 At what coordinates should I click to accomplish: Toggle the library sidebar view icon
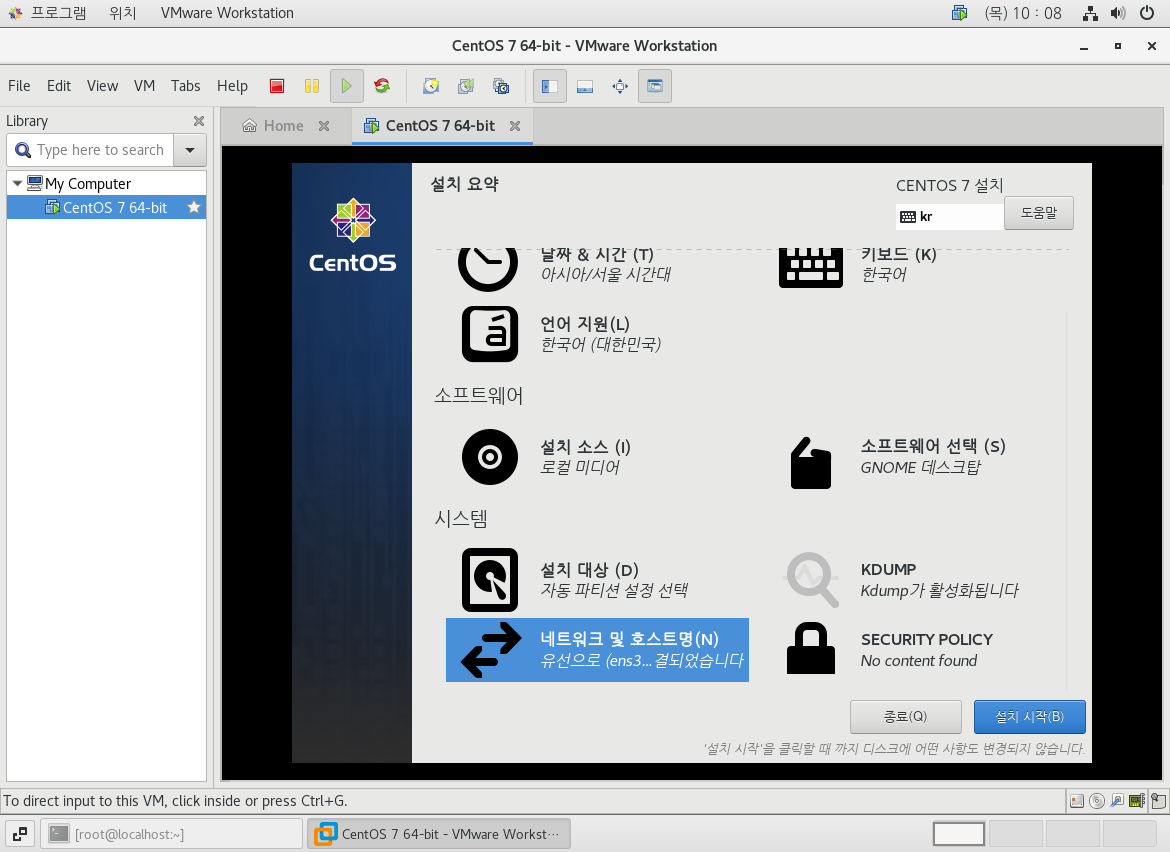[x=550, y=86]
